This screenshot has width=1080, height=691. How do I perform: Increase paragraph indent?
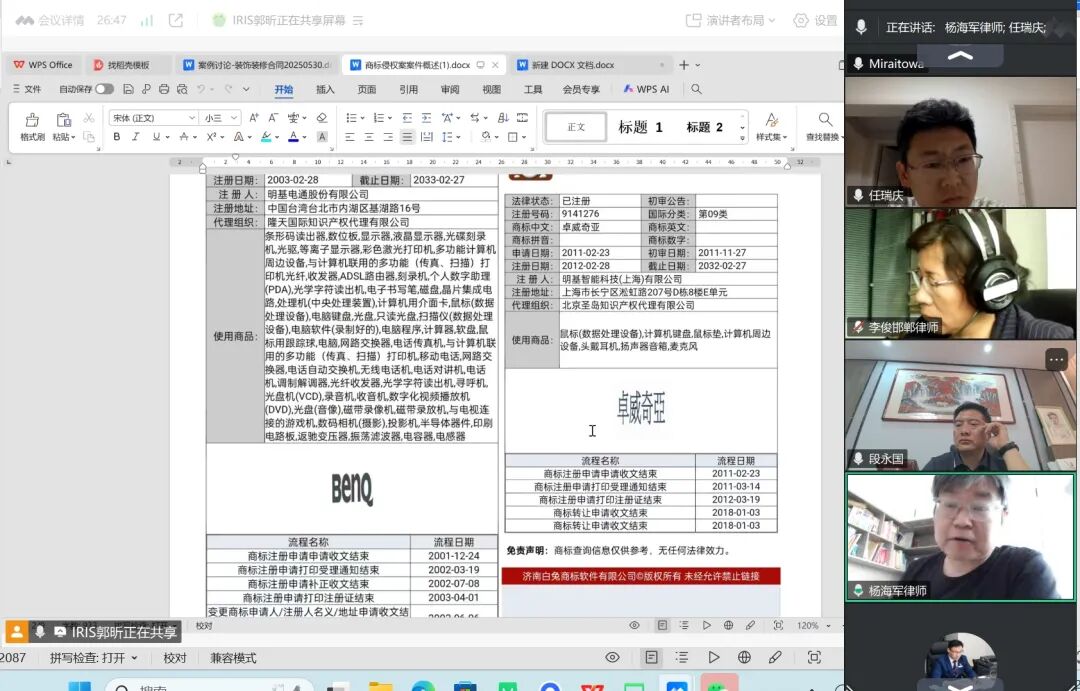coord(426,118)
